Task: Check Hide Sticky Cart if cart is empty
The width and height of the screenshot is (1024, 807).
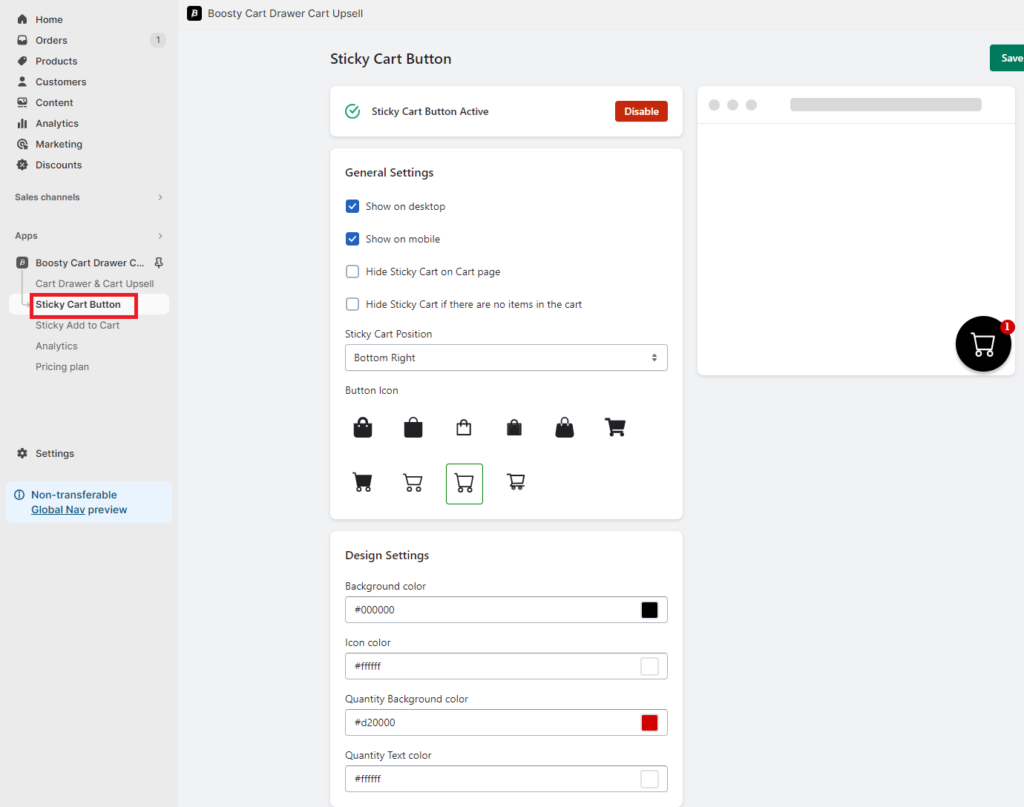Action: (352, 304)
